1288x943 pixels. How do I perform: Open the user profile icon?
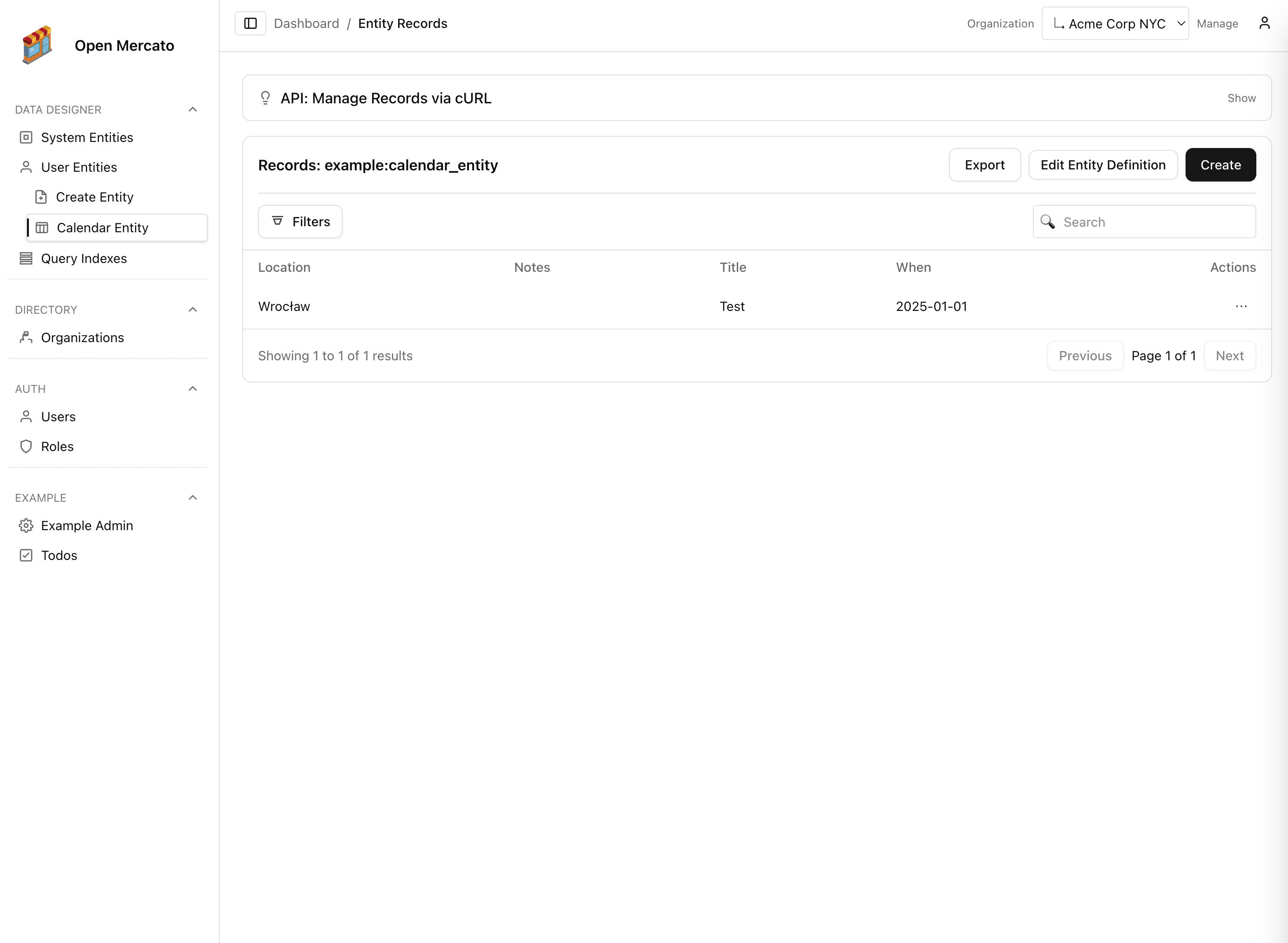[1264, 23]
